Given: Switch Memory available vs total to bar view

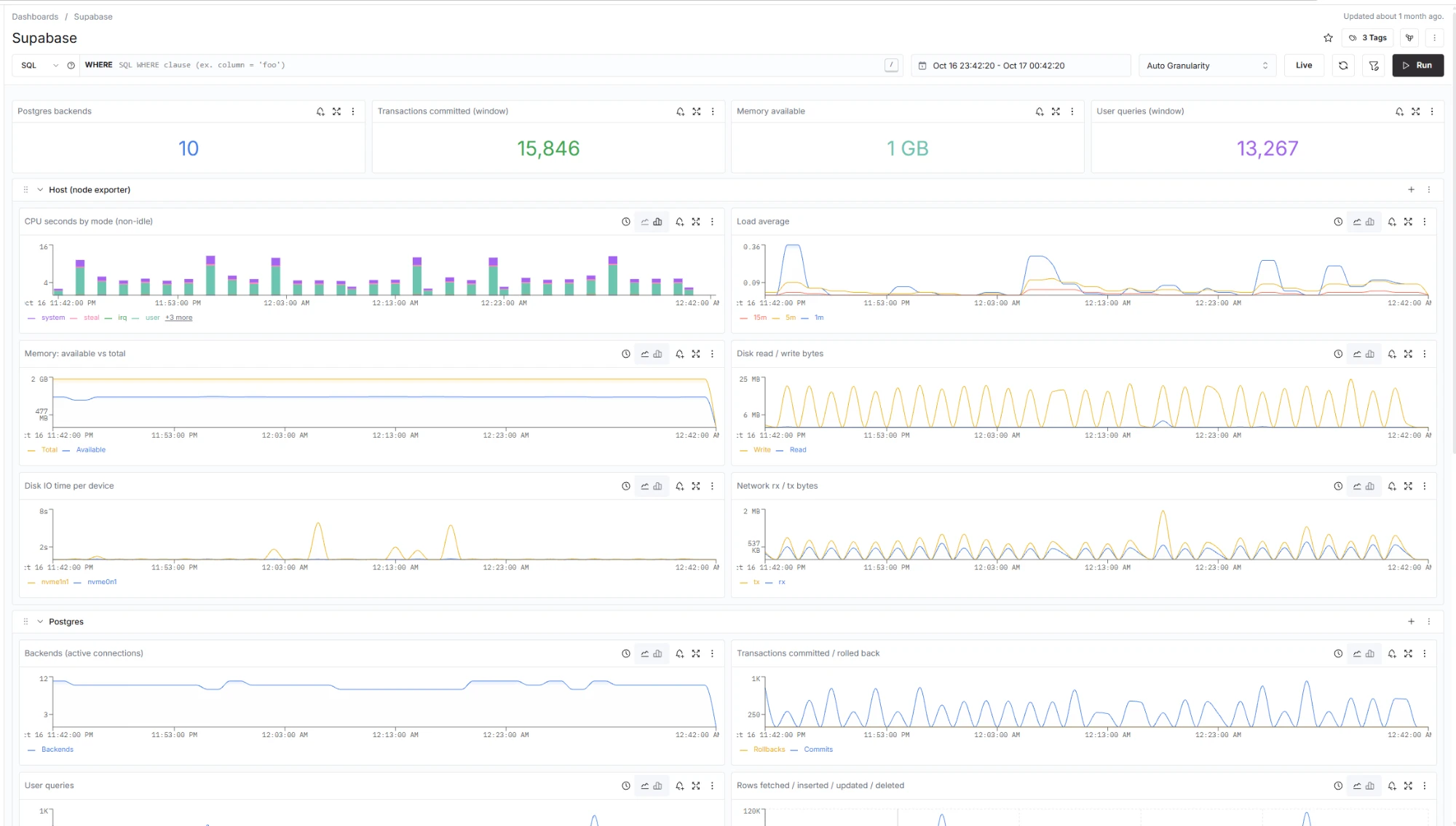Looking at the screenshot, I should 657,354.
